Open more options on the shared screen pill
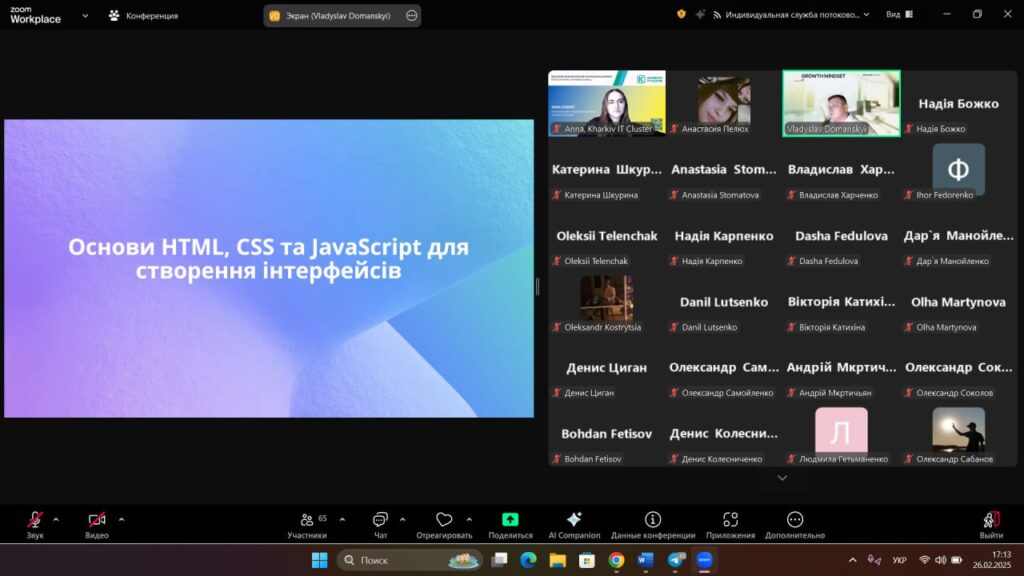This screenshot has height=576, width=1024. pyautogui.click(x=411, y=16)
